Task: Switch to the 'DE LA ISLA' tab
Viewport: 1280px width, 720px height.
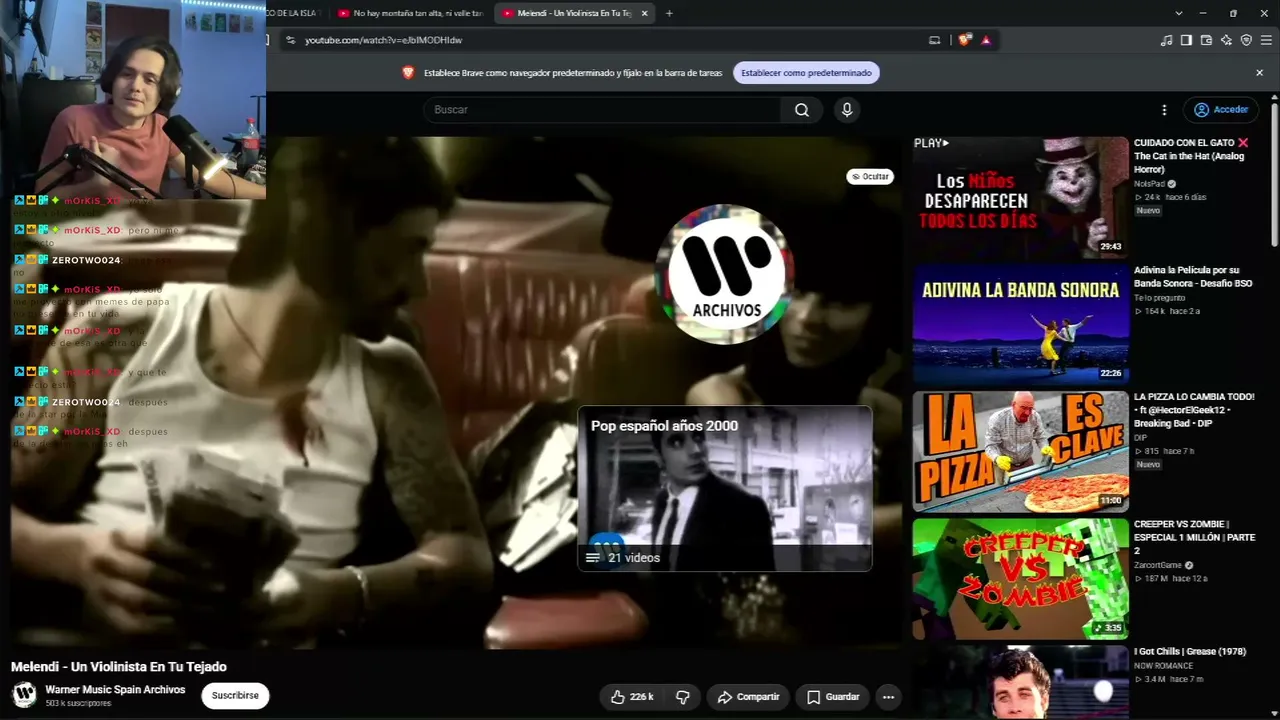Action: 295,13
